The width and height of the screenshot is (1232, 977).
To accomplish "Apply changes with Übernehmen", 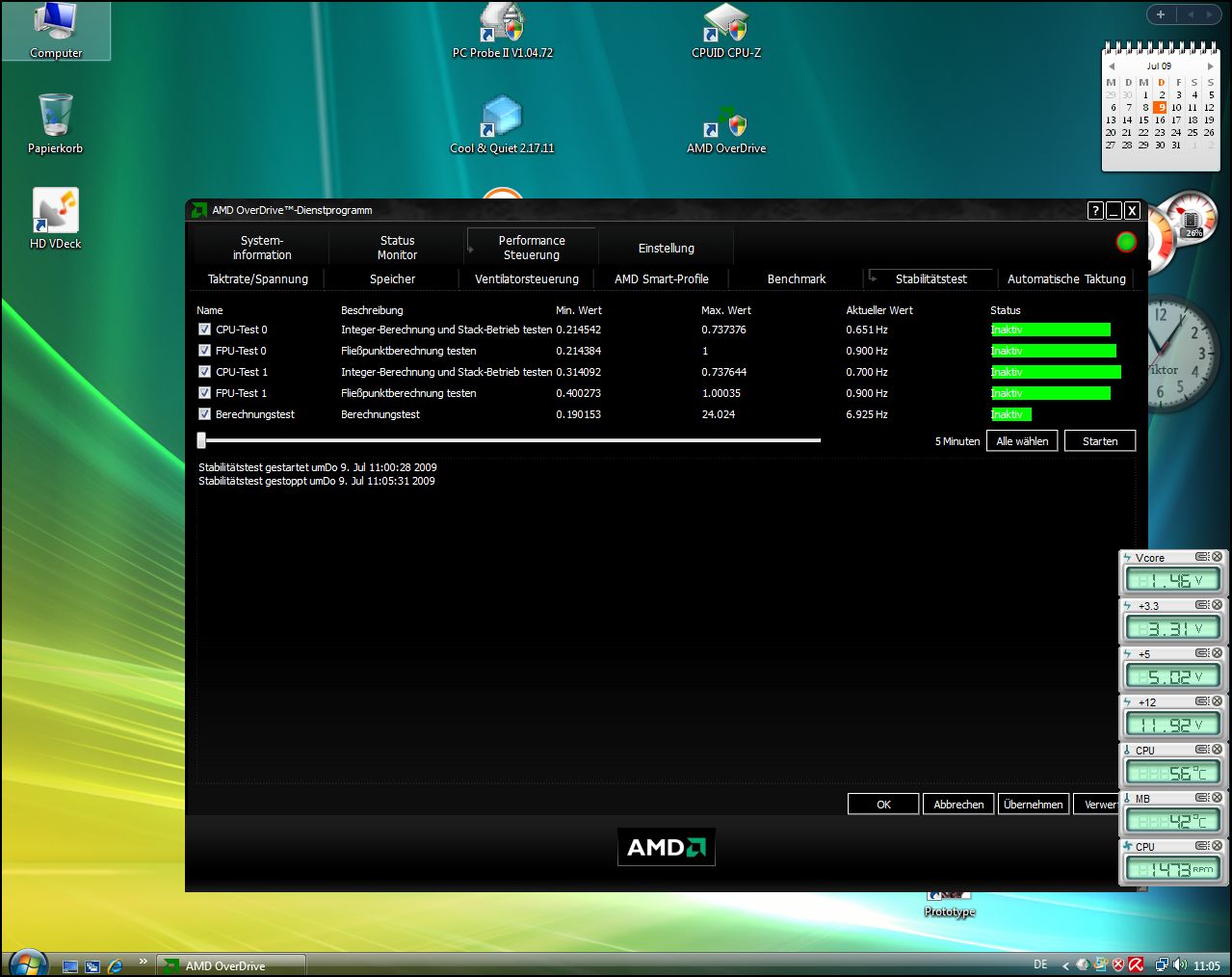I will [1034, 805].
